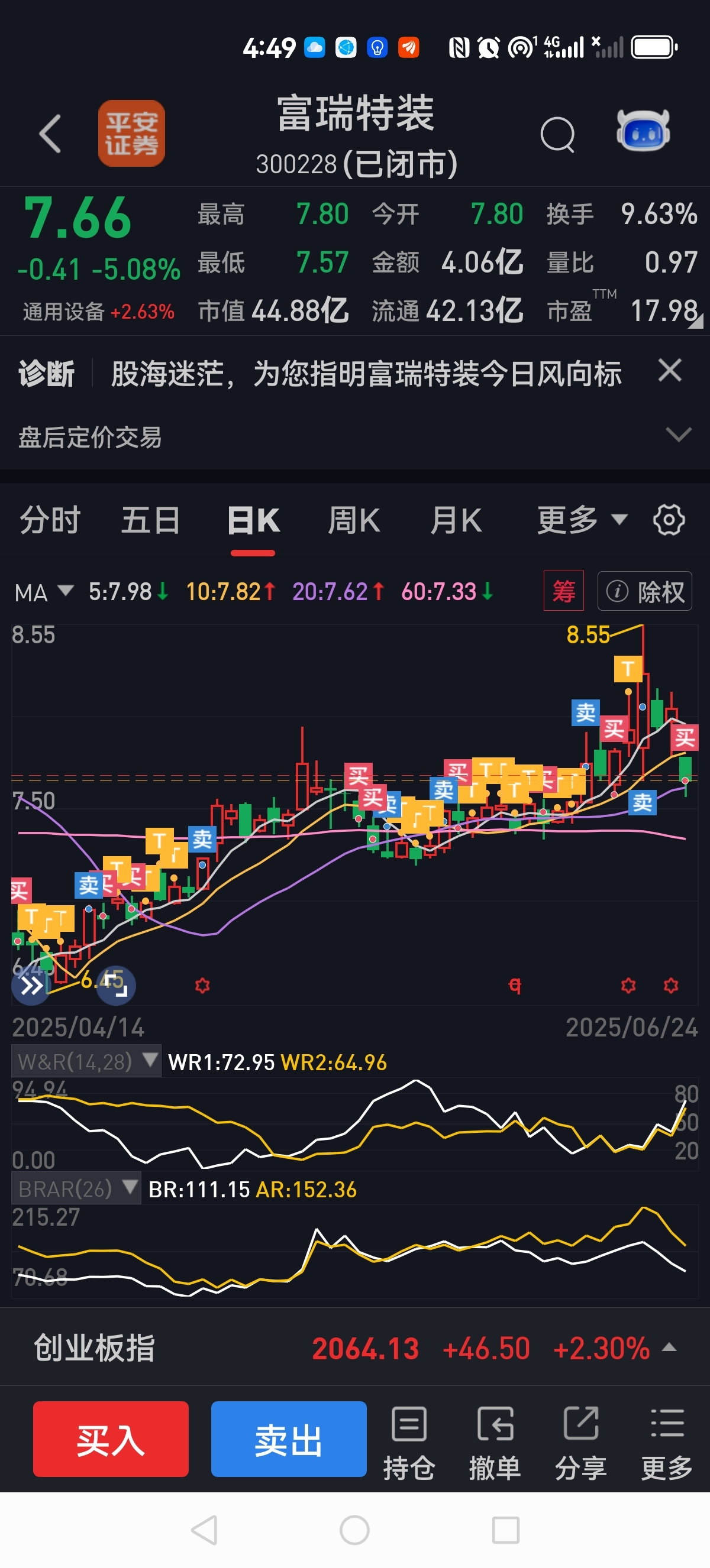Toggle 除权 adjustment option
The width and height of the screenshot is (710, 1568).
pos(644,591)
